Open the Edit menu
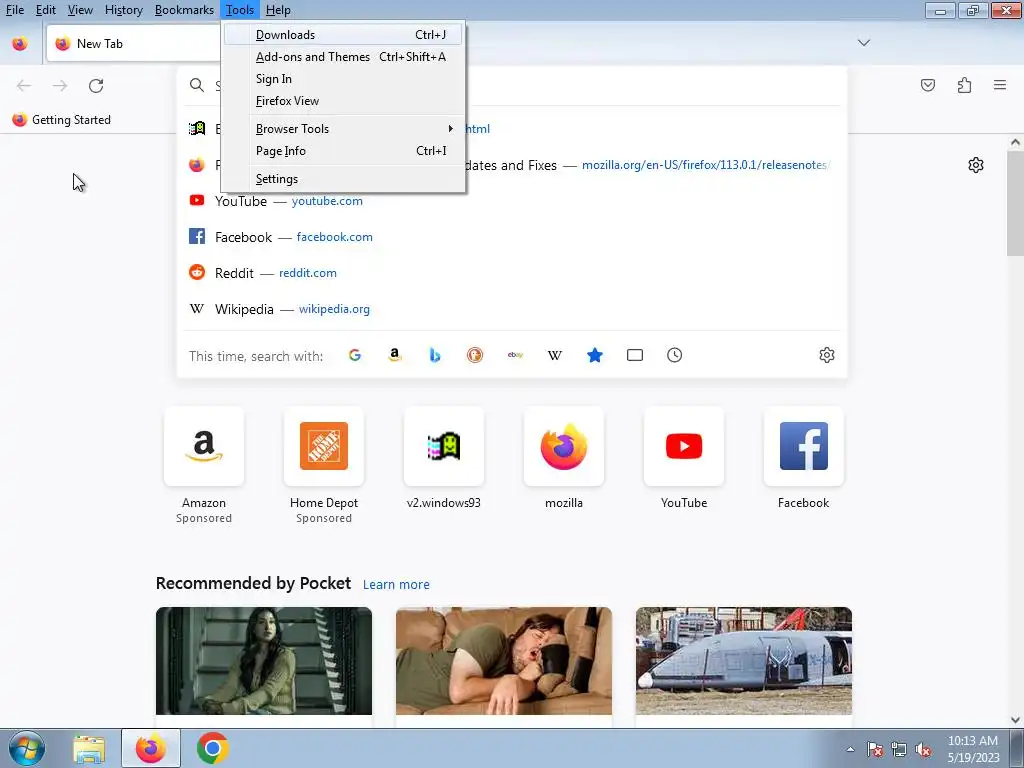The width and height of the screenshot is (1024, 768). pos(46,10)
